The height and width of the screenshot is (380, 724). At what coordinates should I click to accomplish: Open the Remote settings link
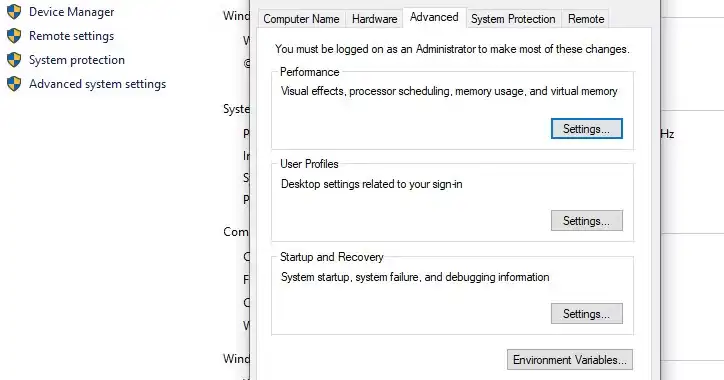(x=72, y=36)
